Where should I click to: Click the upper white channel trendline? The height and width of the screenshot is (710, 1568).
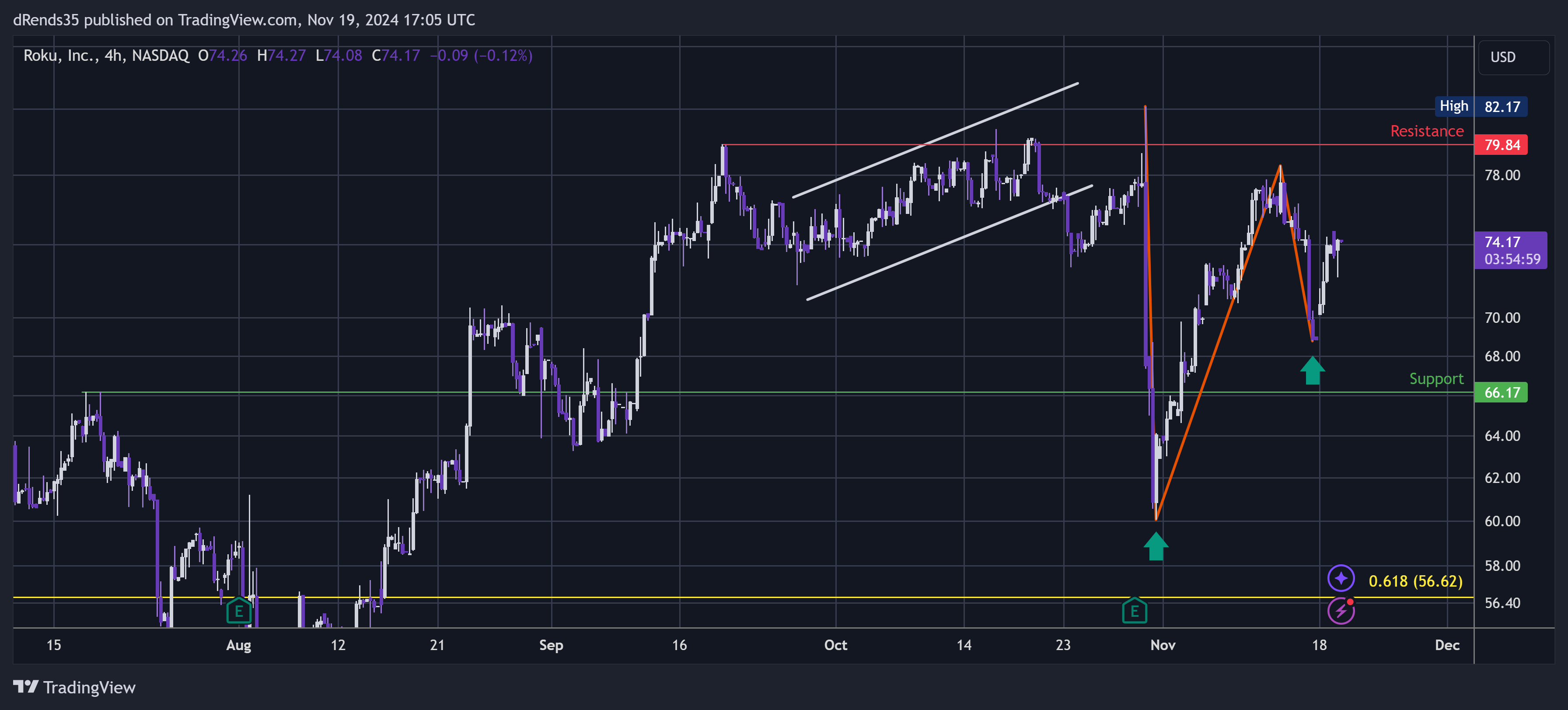click(x=936, y=140)
